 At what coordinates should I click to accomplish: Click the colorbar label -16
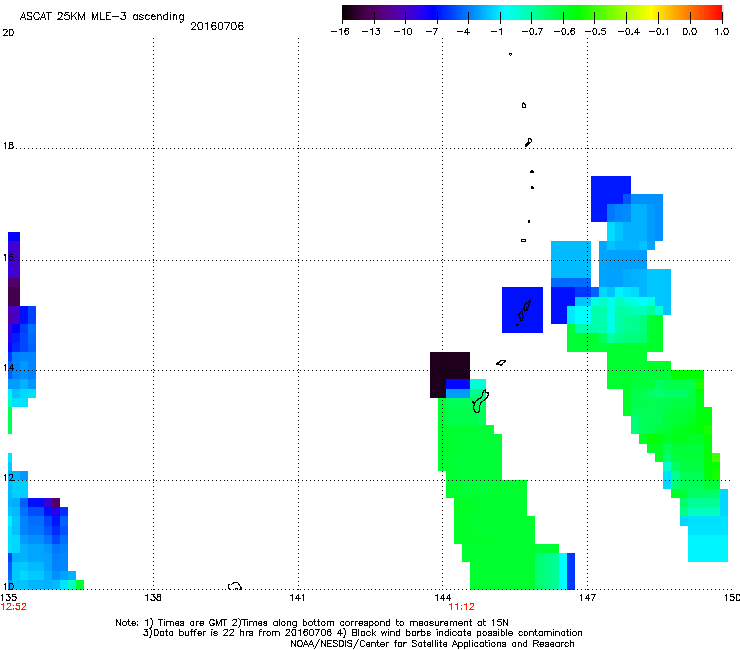point(340,32)
